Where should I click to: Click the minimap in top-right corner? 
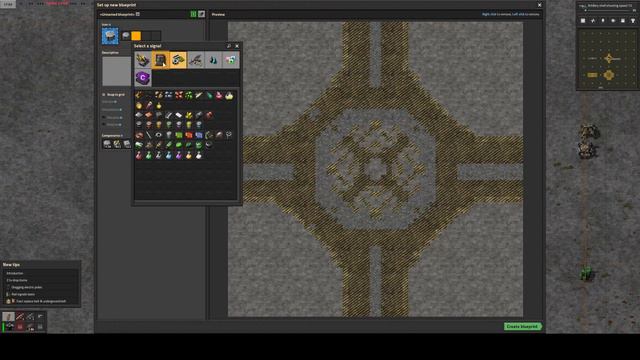pos(607,58)
